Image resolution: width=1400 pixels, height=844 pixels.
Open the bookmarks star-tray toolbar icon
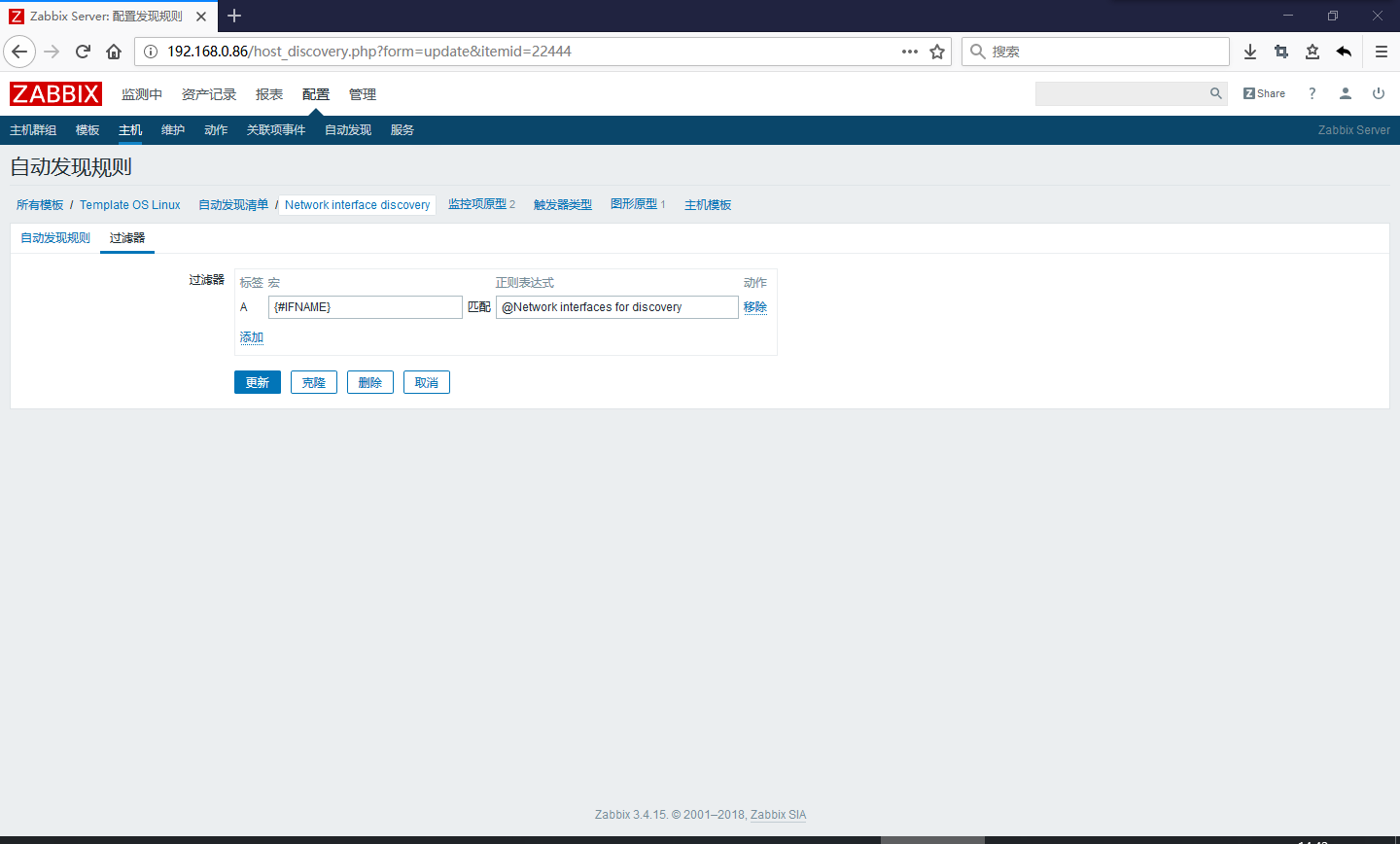pyautogui.click(x=1312, y=52)
